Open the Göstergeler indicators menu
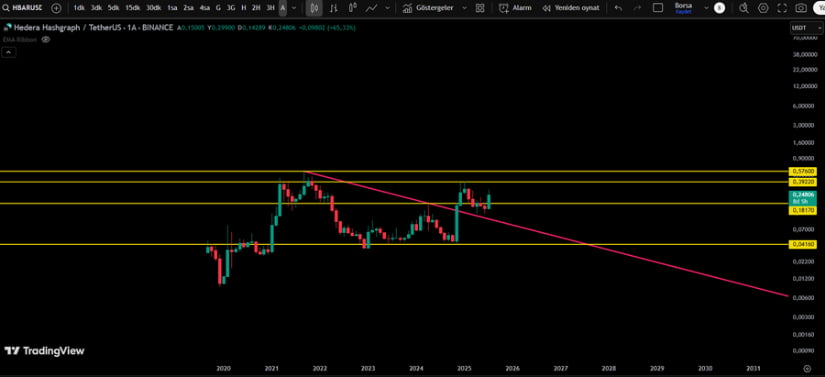 tap(428, 8)
